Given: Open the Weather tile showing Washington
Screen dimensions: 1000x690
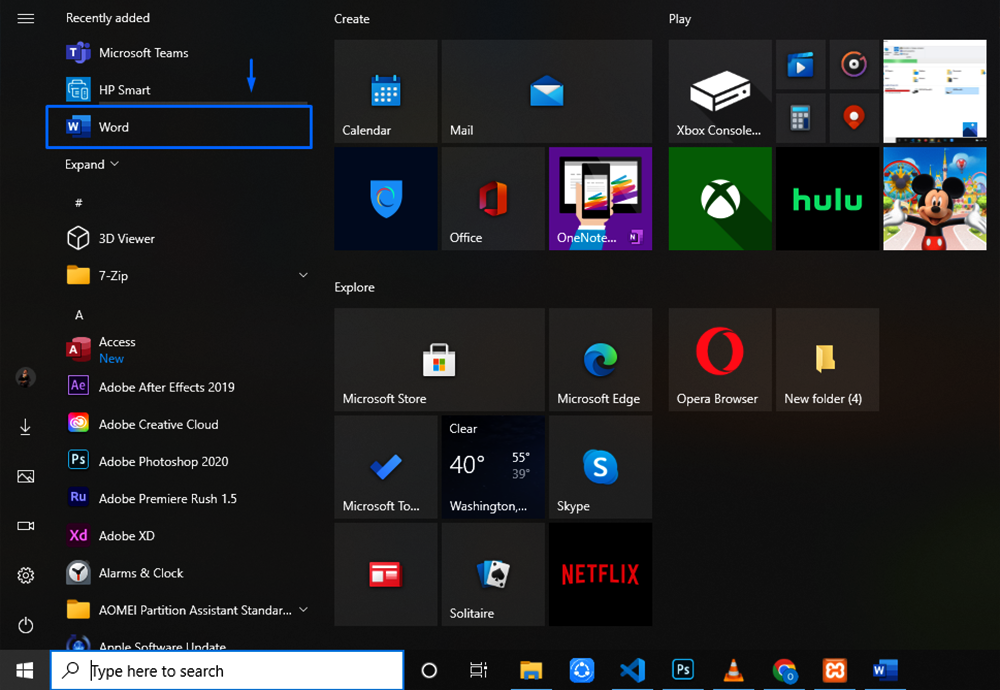Looking at the screenshot, I should point(492,467).
